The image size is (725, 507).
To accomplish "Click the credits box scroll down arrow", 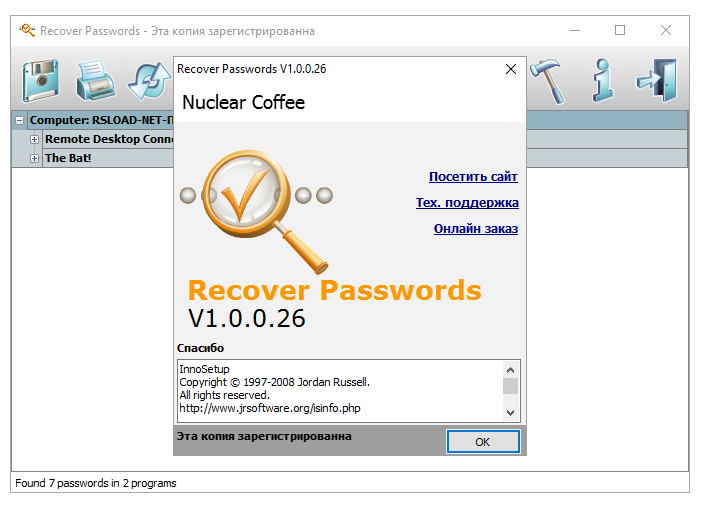I will (x=510, y=412).
